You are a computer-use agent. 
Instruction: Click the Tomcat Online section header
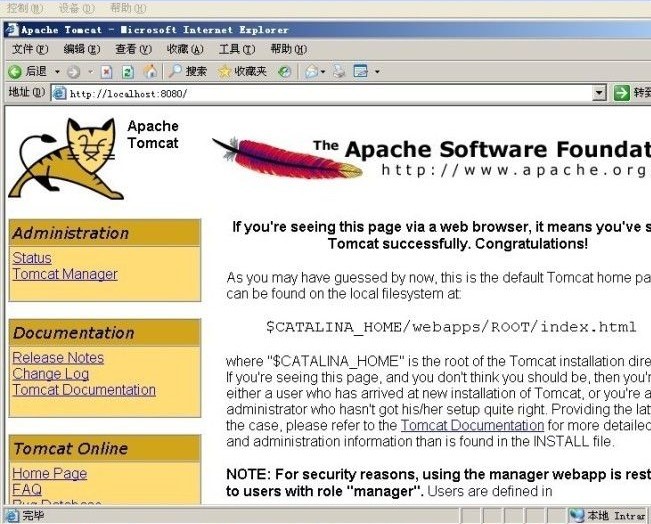point(105,448)
